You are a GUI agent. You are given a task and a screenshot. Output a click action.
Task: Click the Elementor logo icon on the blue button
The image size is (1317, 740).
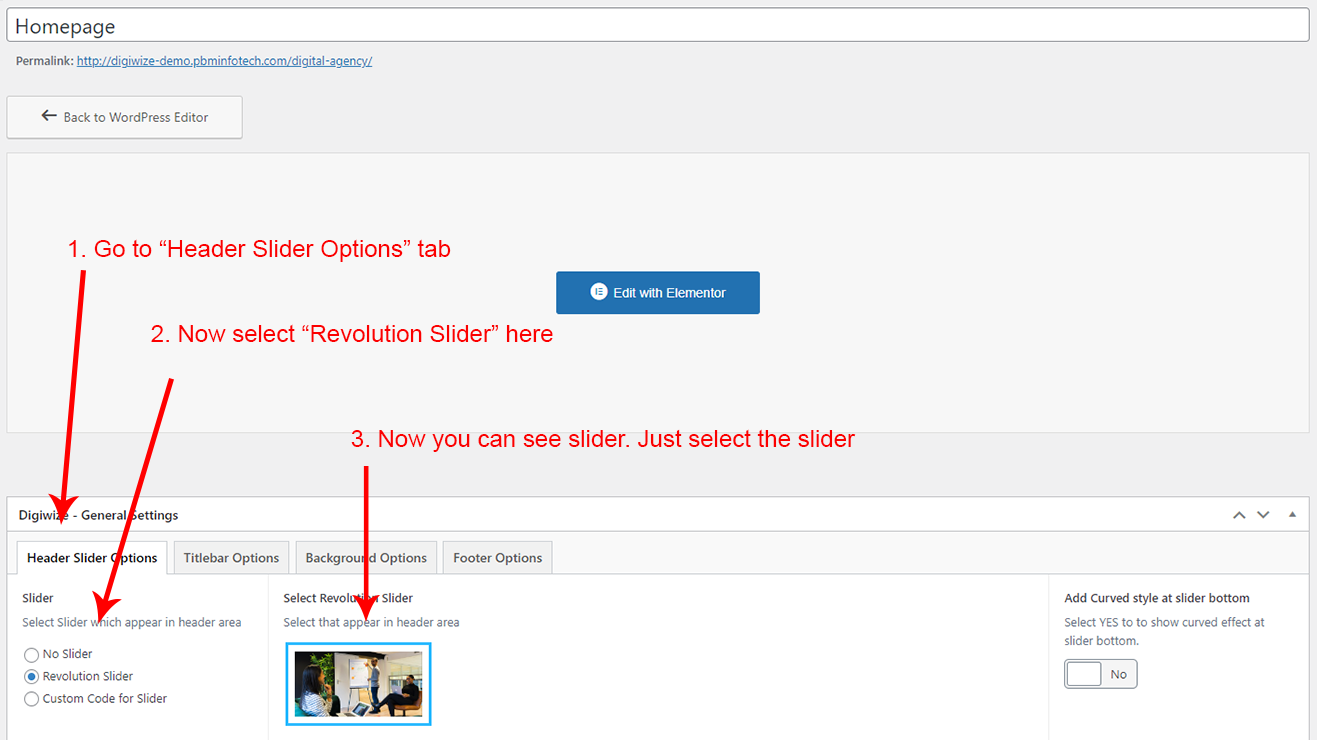pos(599,292)
